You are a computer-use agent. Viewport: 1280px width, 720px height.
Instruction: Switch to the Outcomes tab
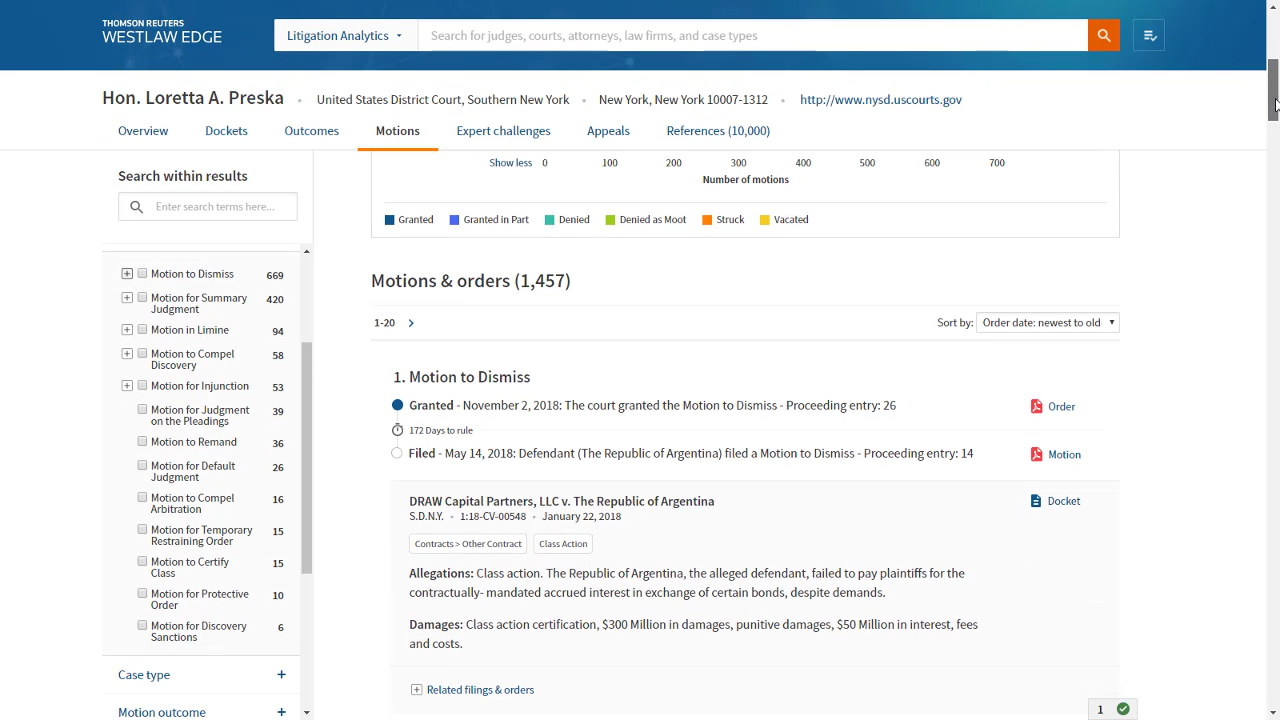(x=311, y=131)
